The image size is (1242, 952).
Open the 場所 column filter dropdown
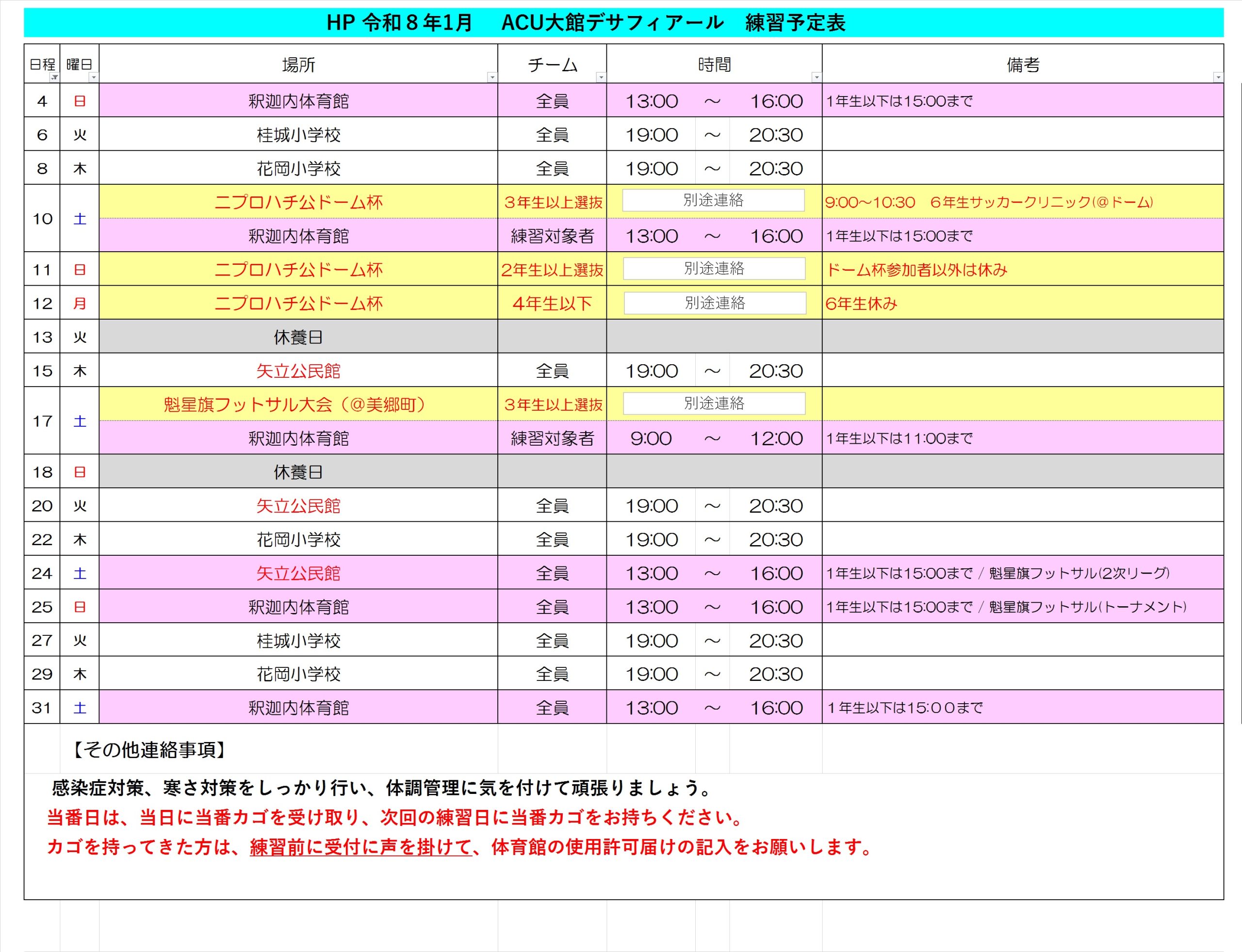click(x=492, y=78)
